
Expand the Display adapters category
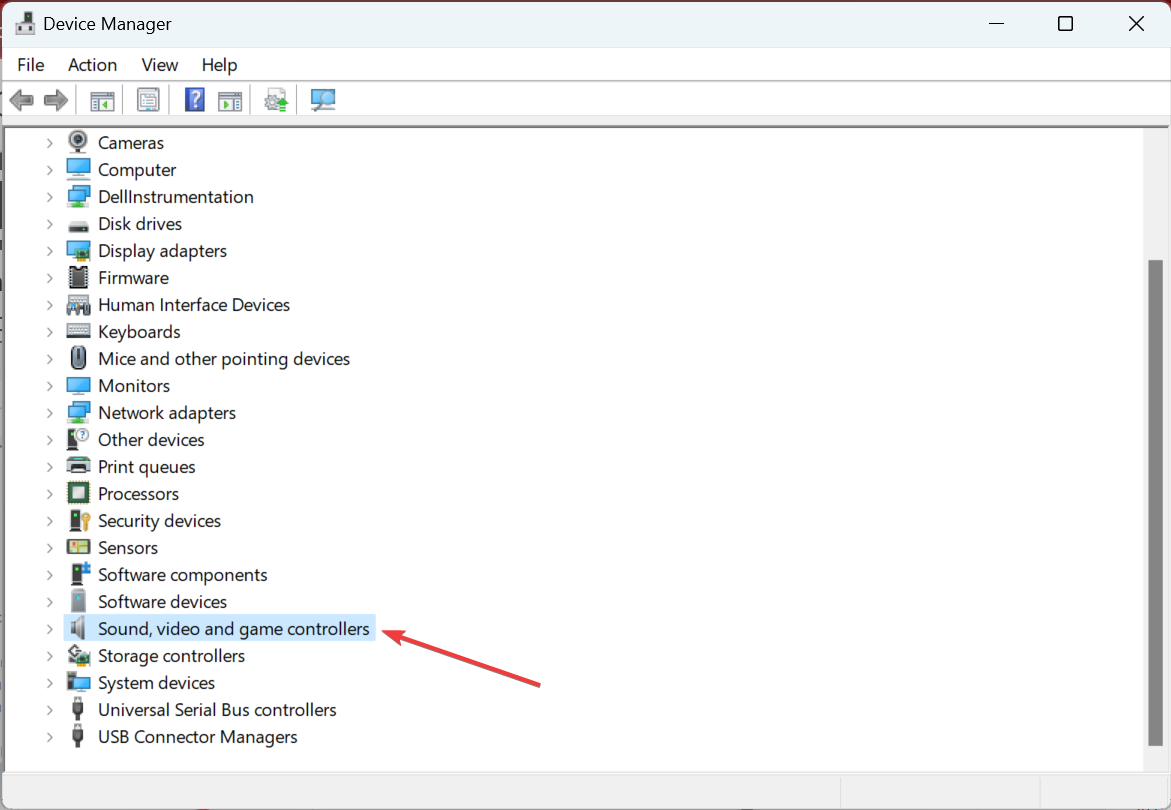tap(49, 251)
